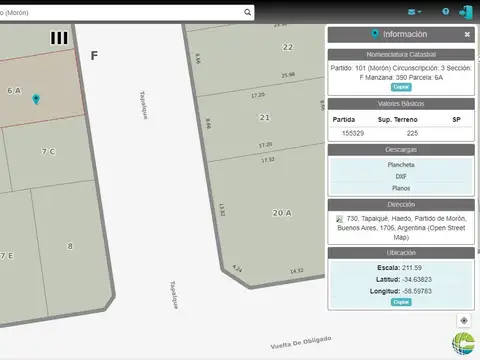Open the help question mark icon
Screen dimensions: 480x360
(445, 12)
